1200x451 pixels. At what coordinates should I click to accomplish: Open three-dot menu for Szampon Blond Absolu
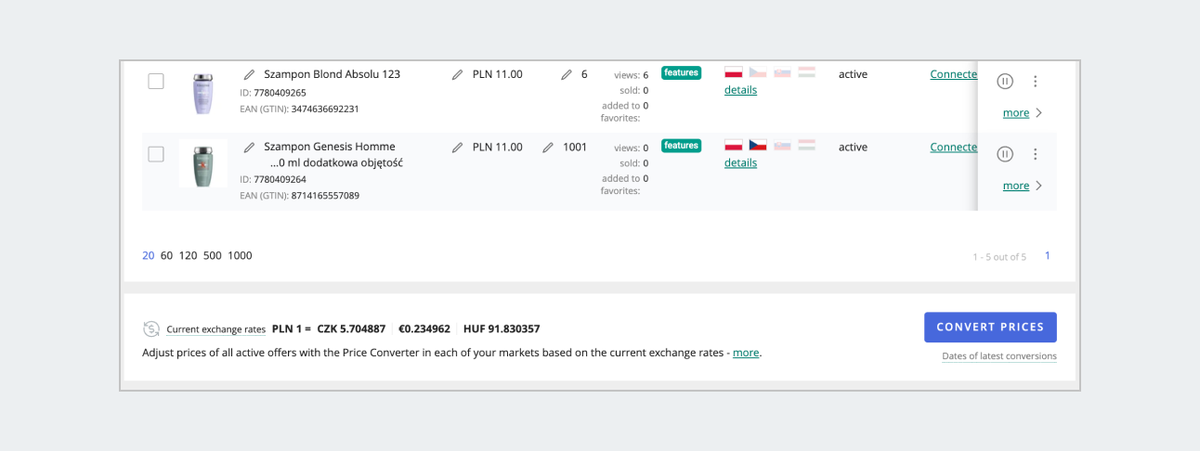[1035, 82]
